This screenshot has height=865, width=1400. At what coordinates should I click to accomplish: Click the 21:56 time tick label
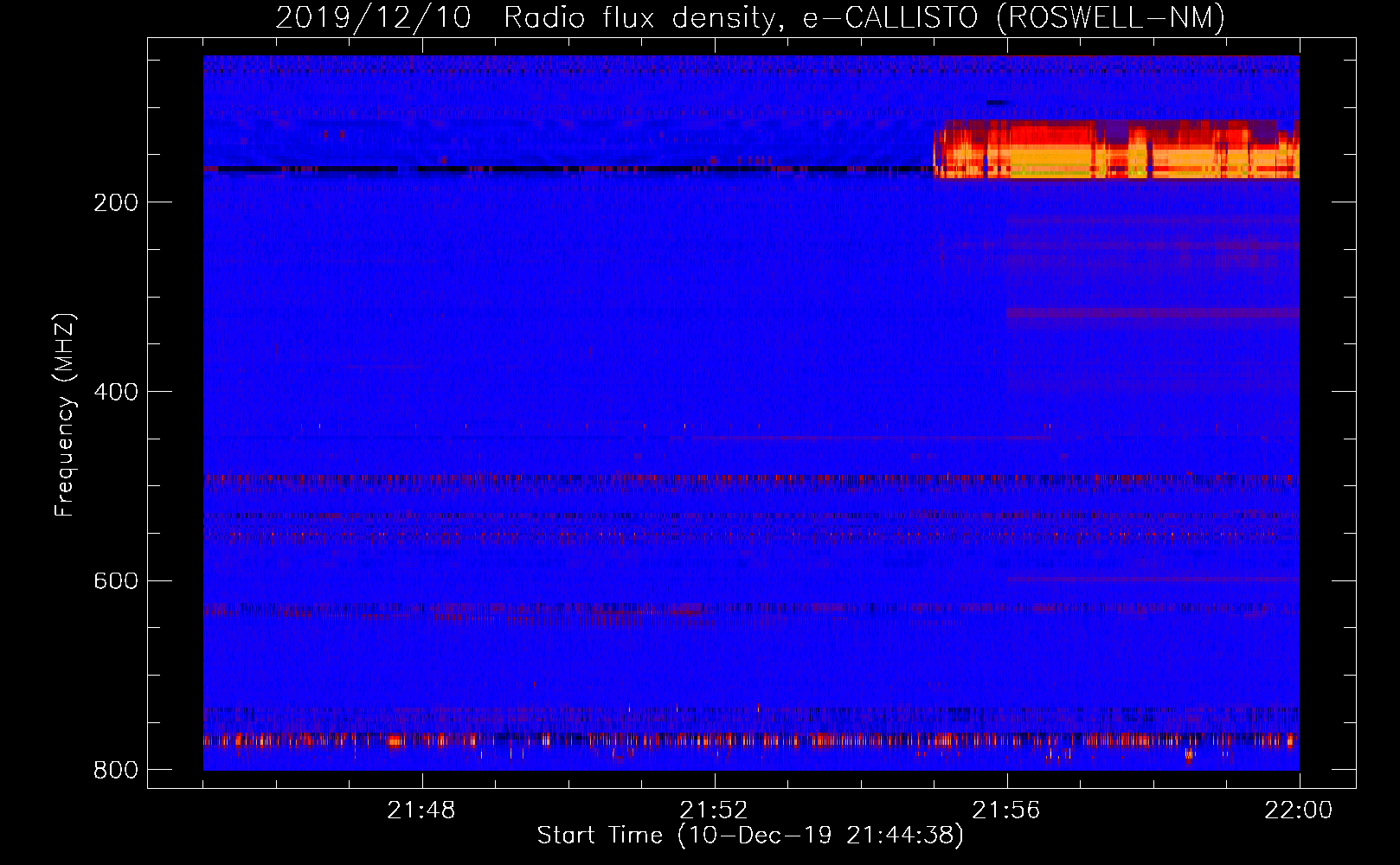1006,811
